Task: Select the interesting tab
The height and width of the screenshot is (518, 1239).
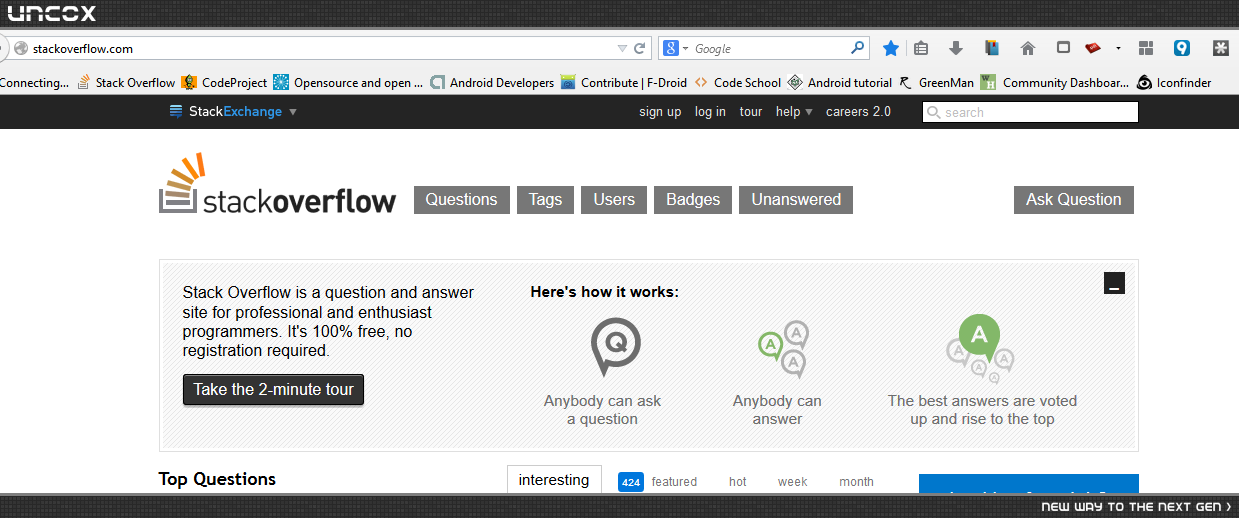Action: coord(554,480)
